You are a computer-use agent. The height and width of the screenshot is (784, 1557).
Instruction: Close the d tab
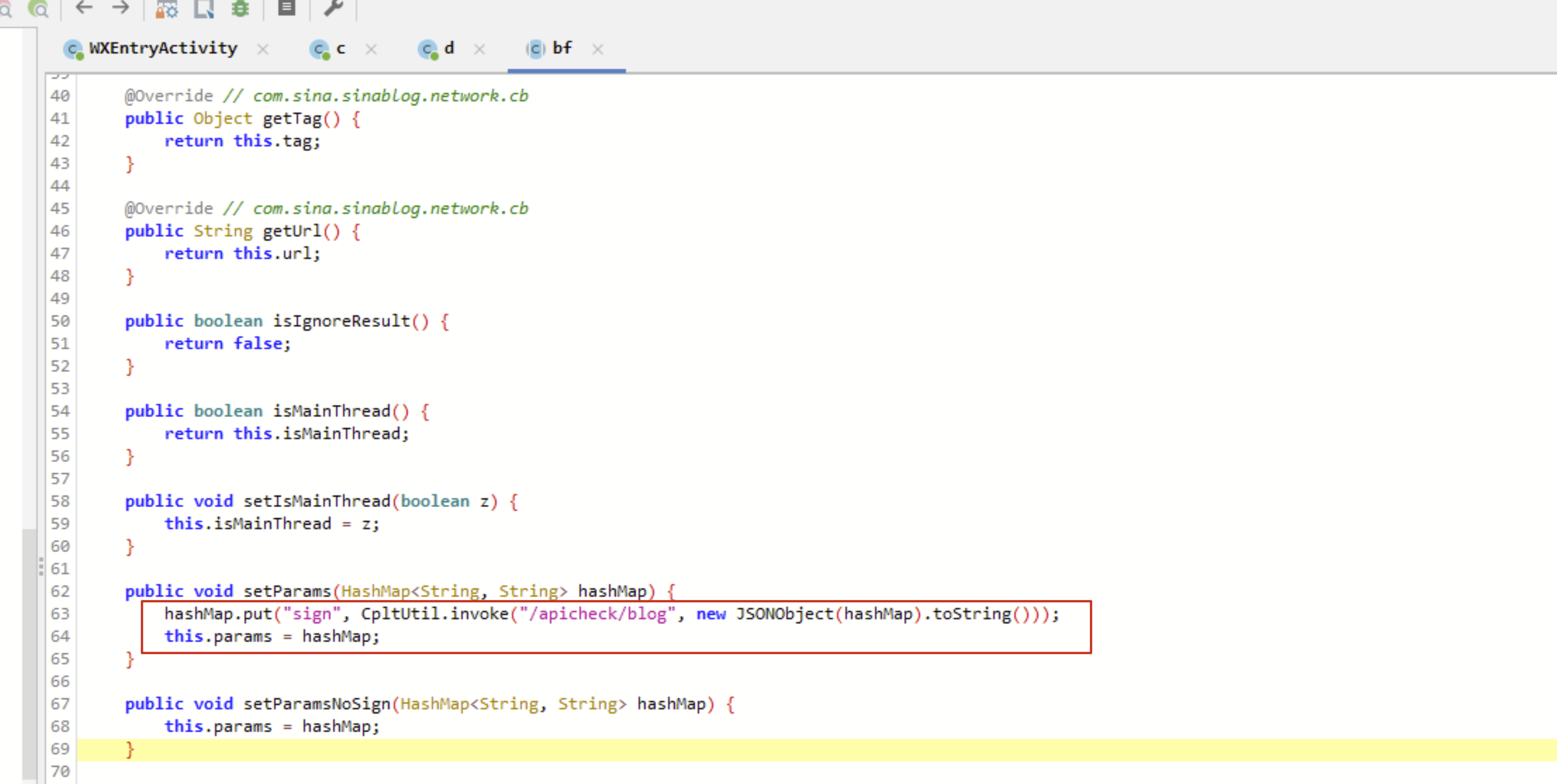click(x=479, y=50)
